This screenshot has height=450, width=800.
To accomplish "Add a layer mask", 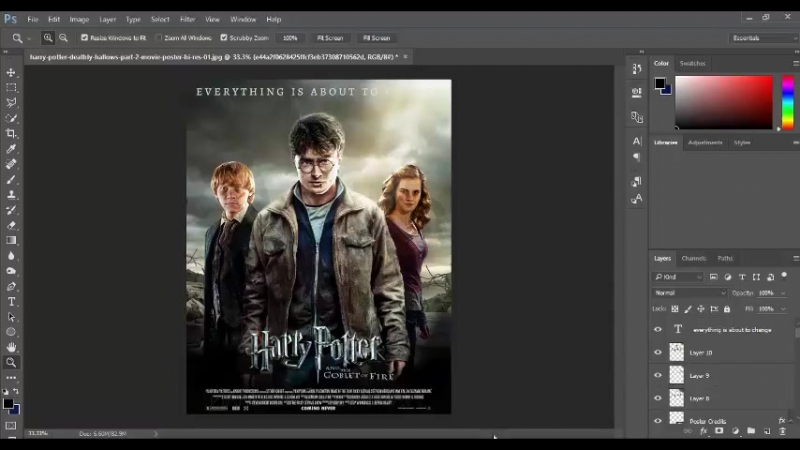I will [x=719, y=431].
